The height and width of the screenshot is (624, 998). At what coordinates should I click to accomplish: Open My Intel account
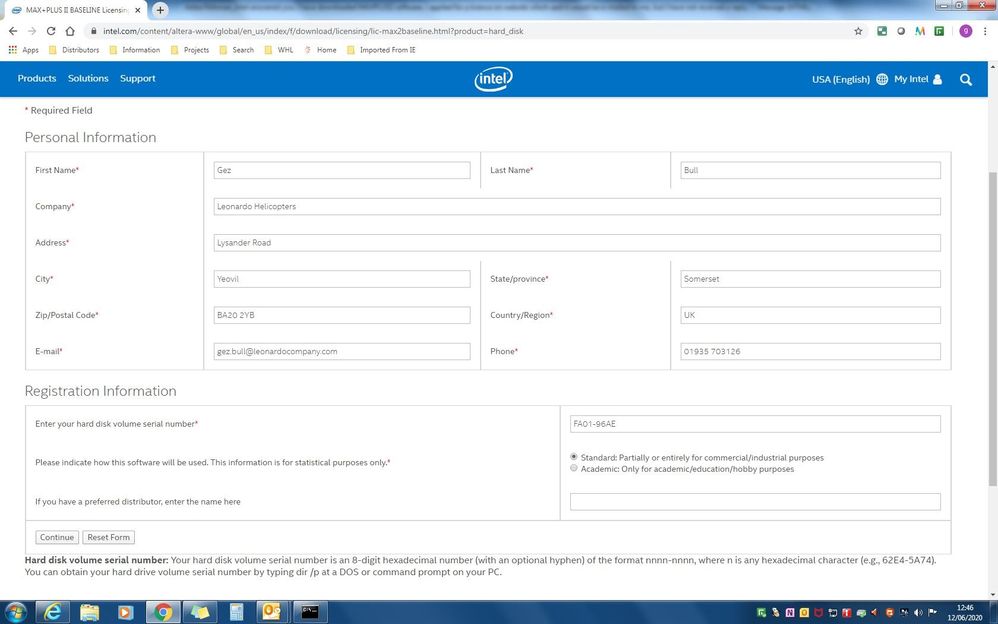[918, 79]
